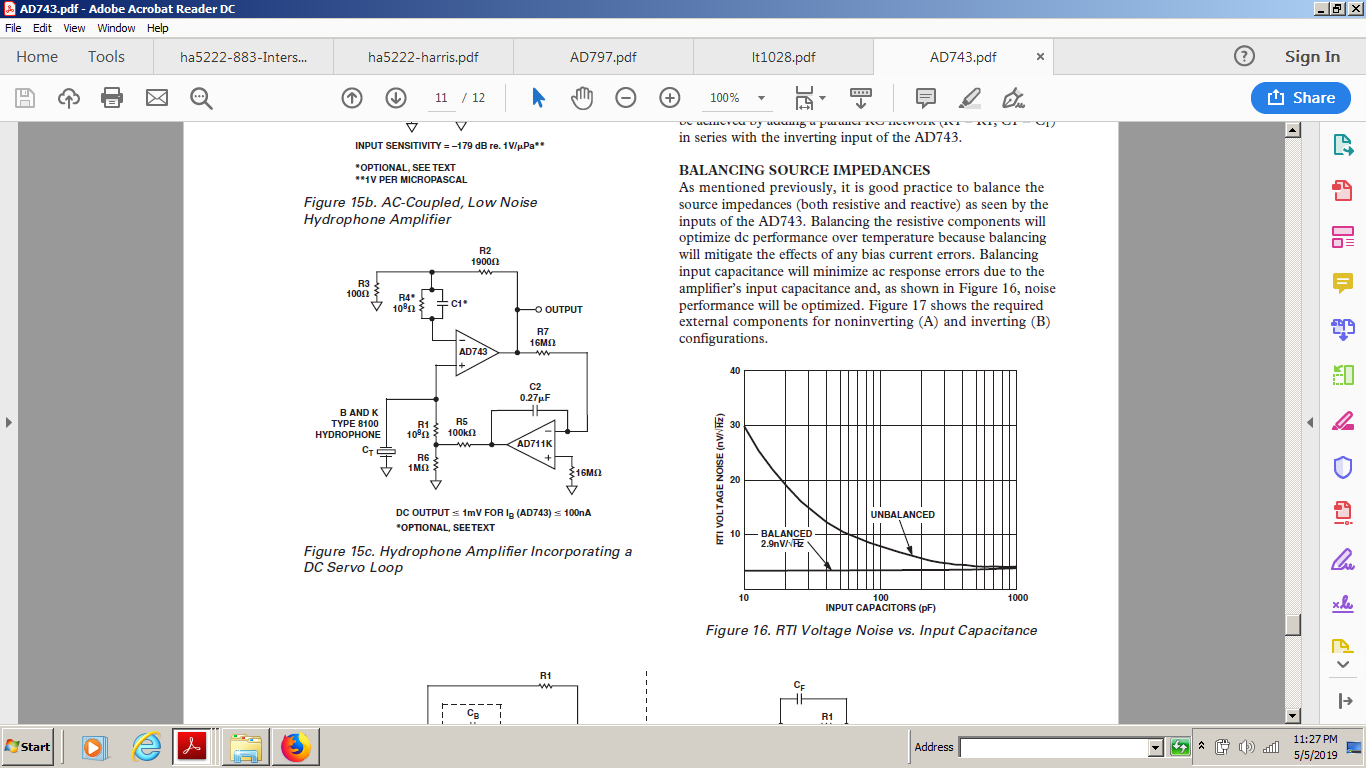Select the Highlight text pen
Screen dimensions: 1366x768
click(969, 98)
